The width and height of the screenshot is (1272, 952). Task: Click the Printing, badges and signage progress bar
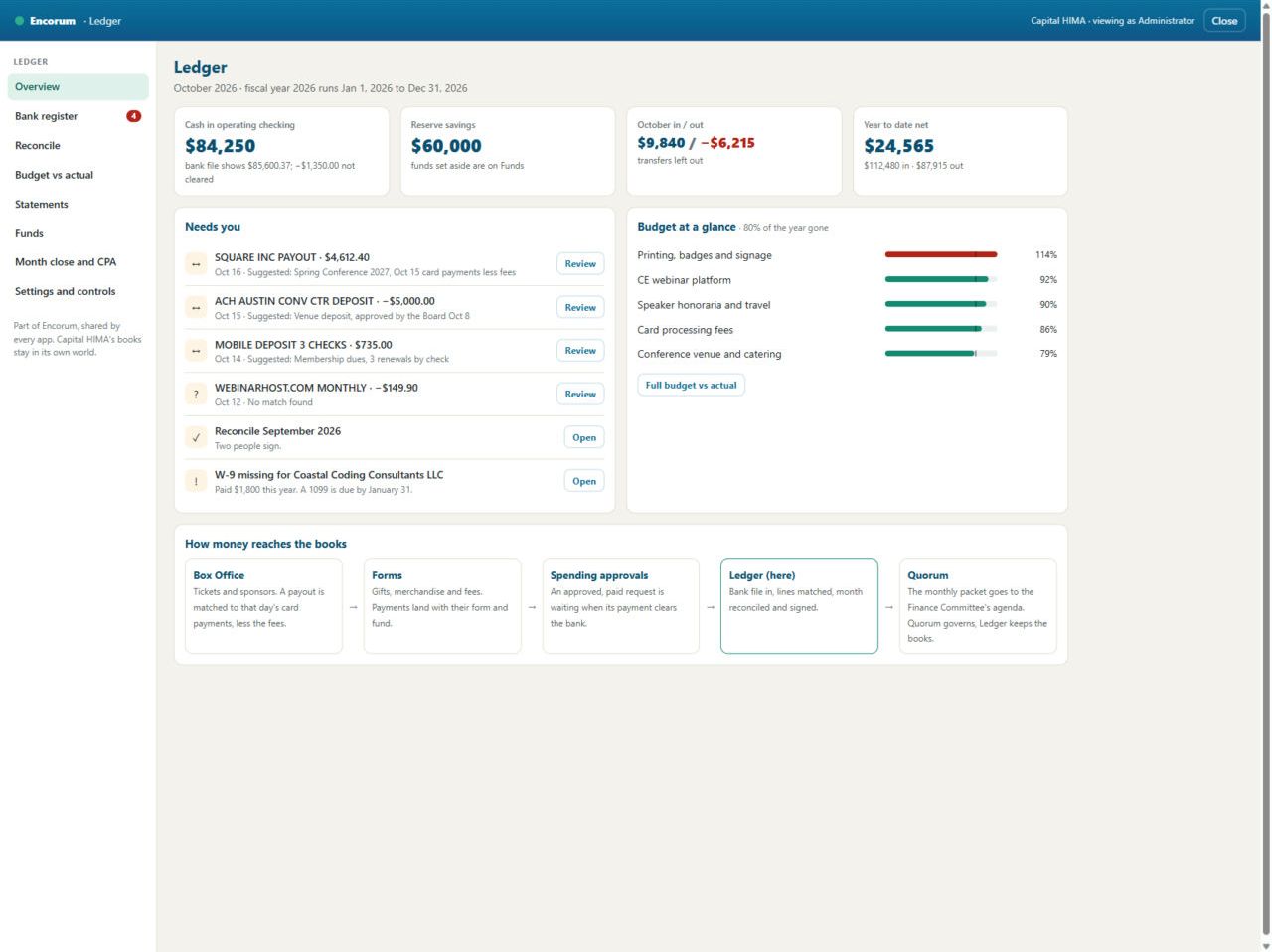click(941, 255)
